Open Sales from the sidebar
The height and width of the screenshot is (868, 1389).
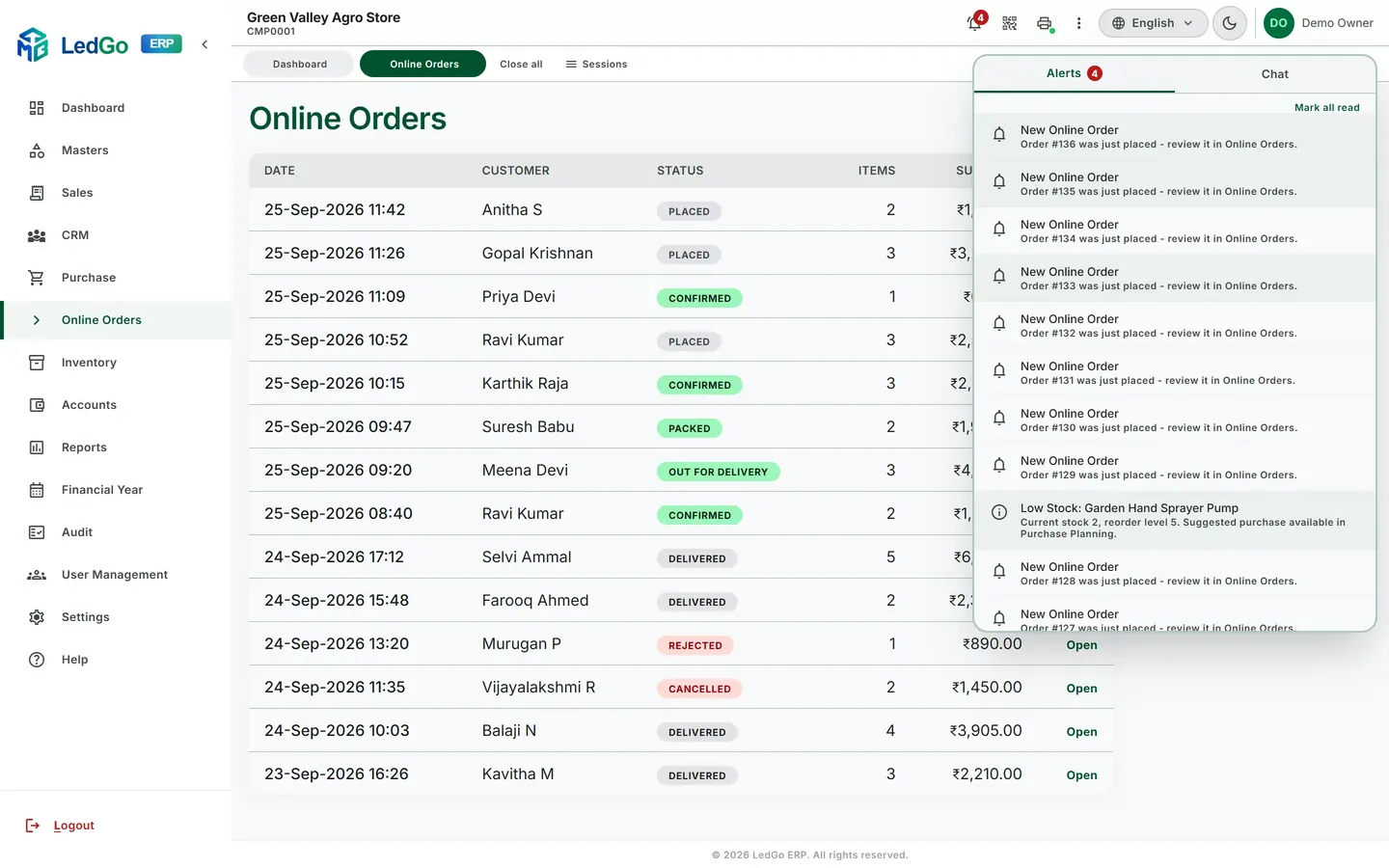pos(77,193)
